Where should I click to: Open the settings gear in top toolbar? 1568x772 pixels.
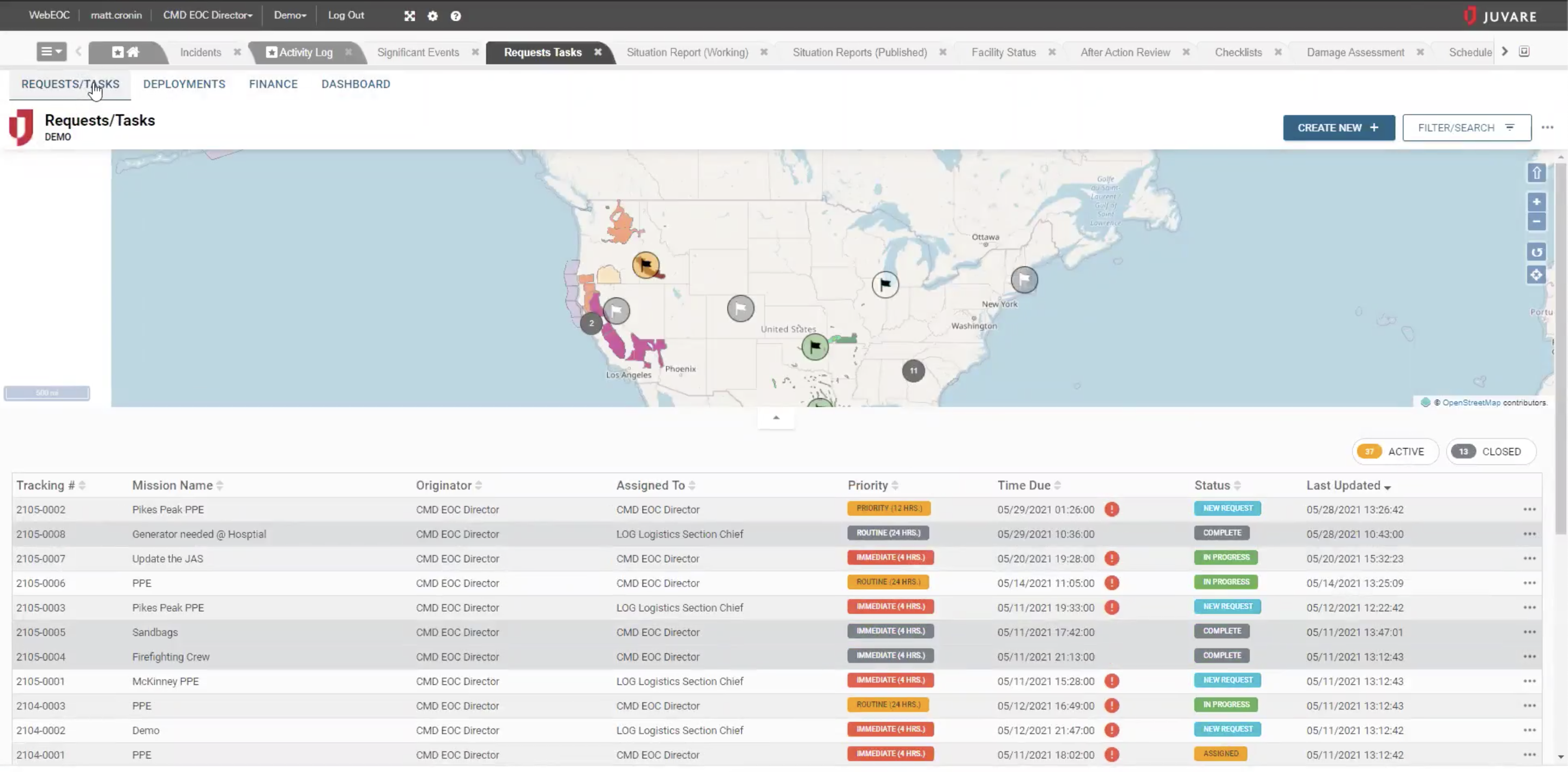432,16
